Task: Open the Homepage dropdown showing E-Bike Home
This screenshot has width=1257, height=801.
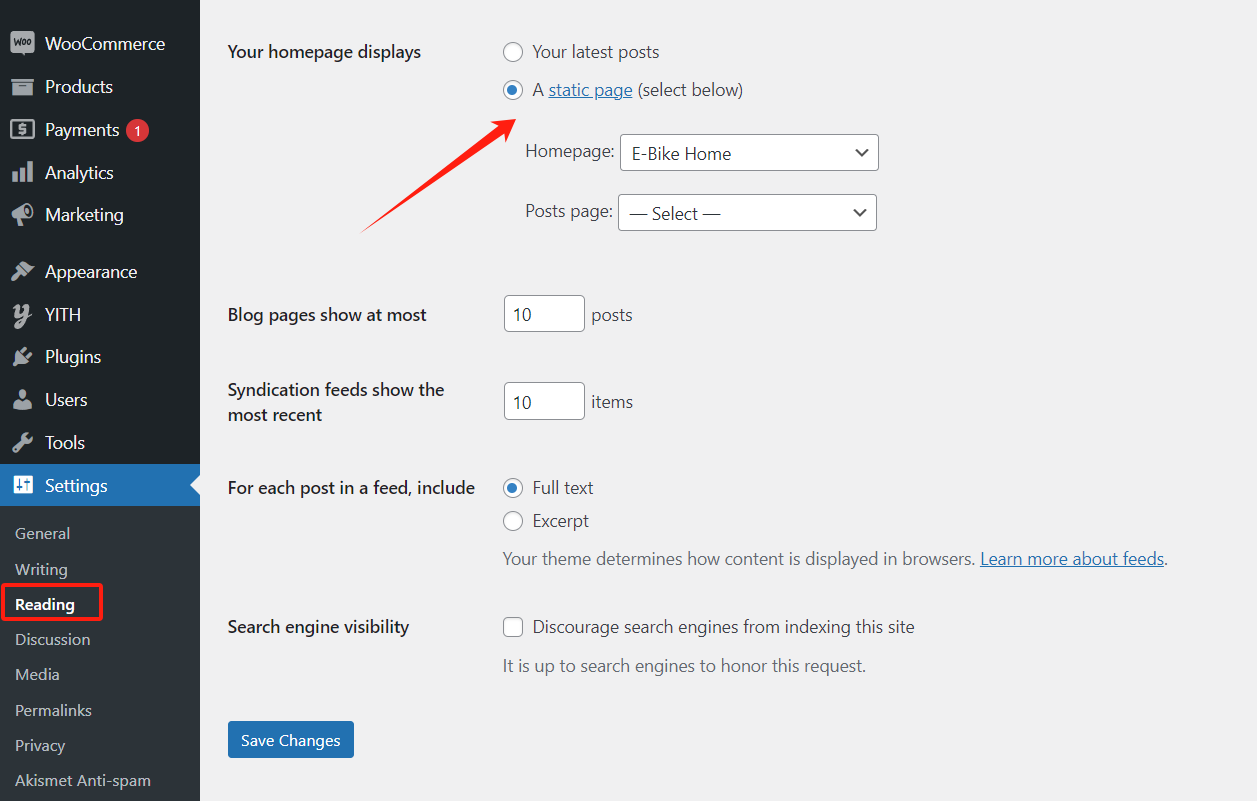Action: 748,152
